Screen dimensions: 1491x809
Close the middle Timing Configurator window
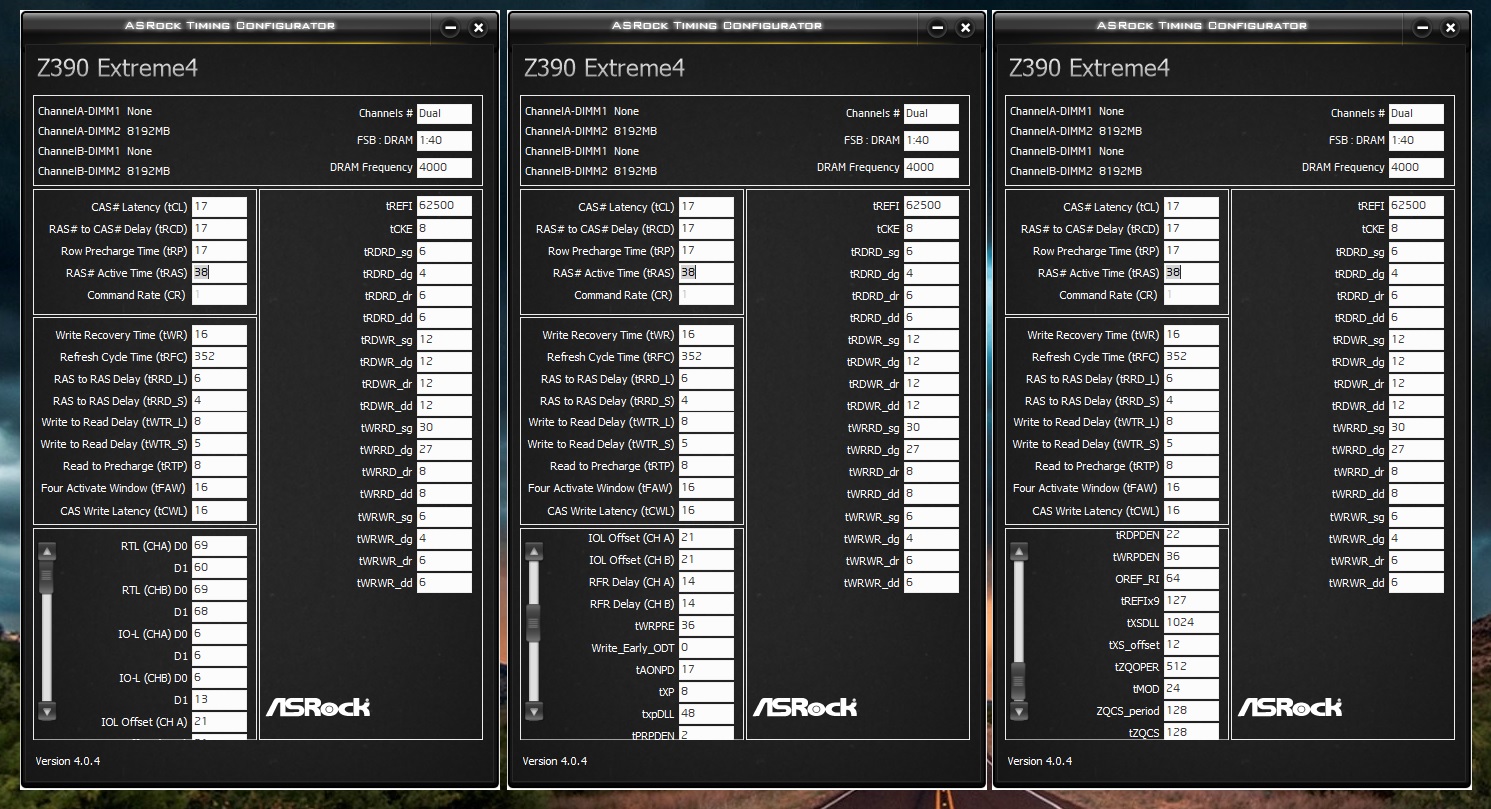click(x=965, y=28)
